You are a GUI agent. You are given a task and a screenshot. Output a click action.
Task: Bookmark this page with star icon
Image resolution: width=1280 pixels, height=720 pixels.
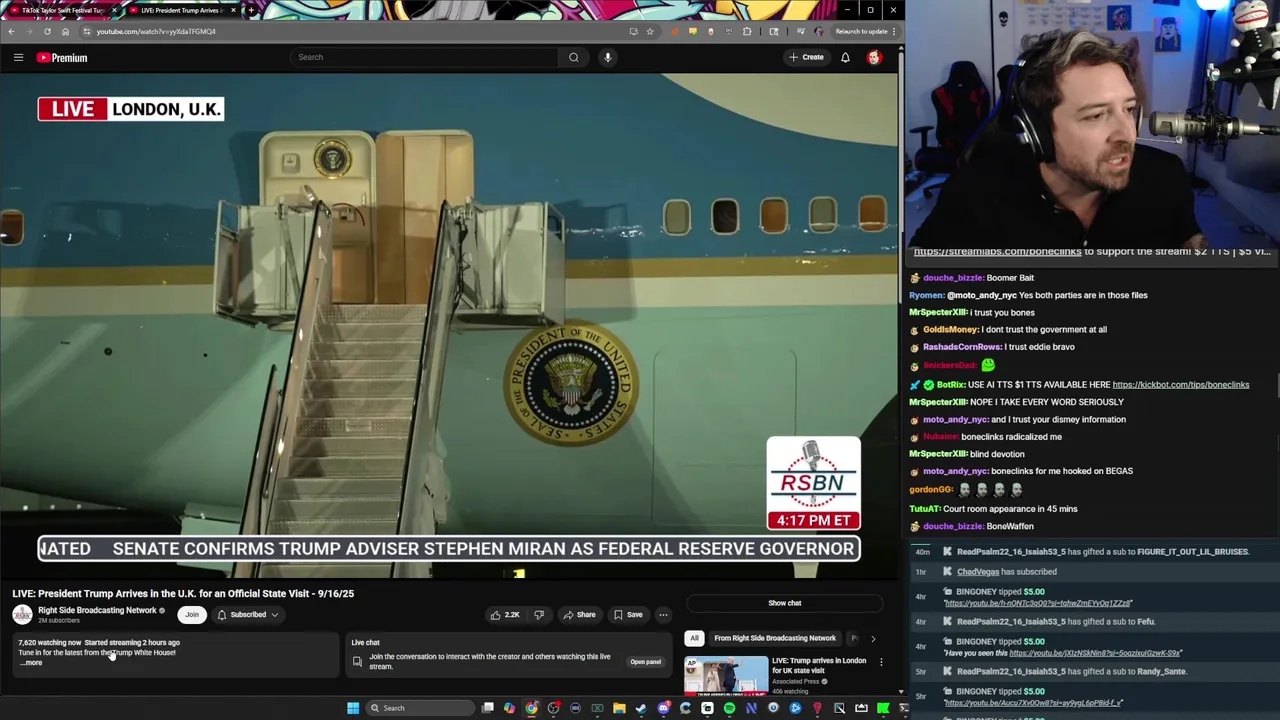coord(650,31)
